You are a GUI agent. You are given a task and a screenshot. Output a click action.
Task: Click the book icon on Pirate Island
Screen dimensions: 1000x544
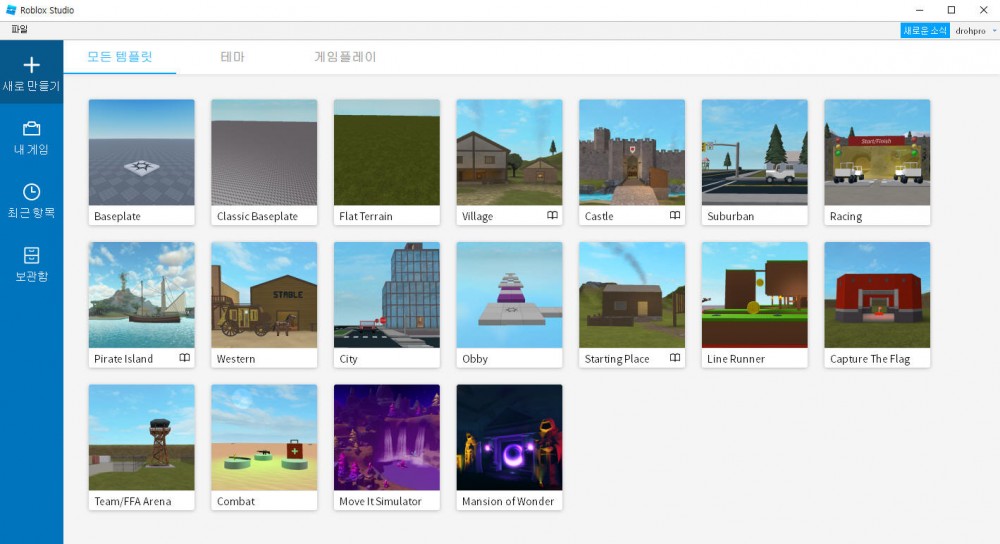184,358
